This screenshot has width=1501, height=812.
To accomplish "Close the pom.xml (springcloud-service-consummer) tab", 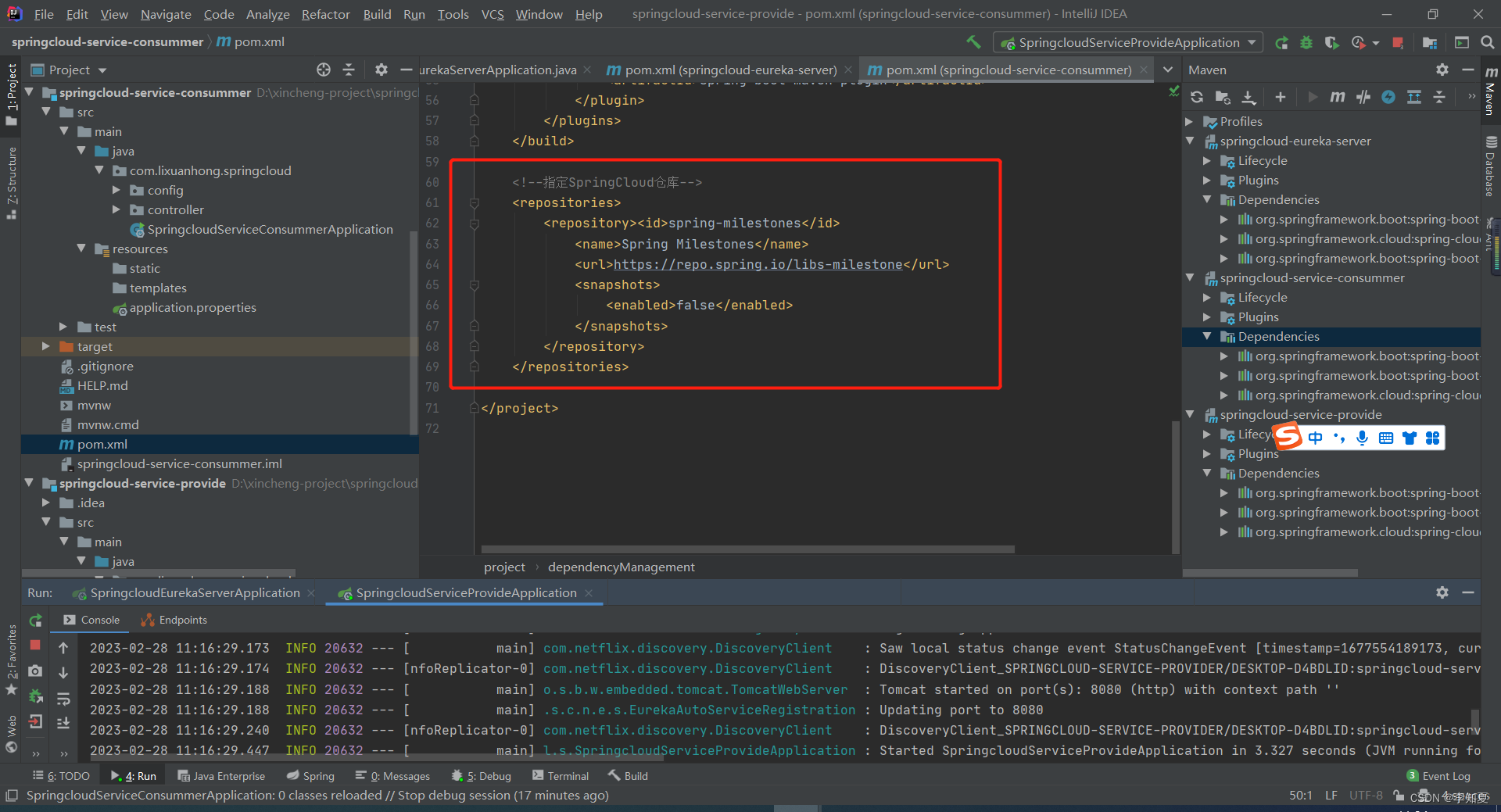I will coord(1144,70).
